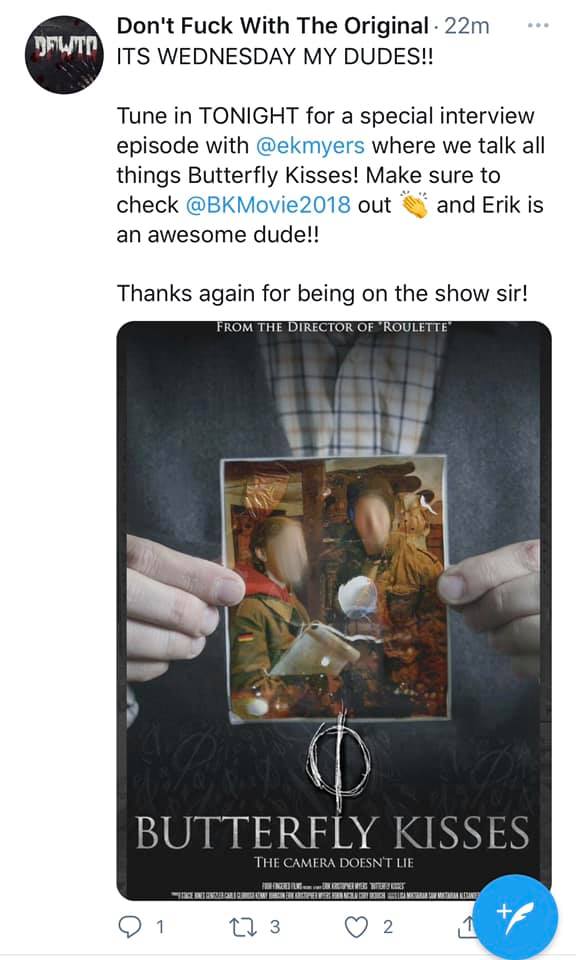This screenshot has width=576, height=960.
Task: Tap the 'Butterfly Kisses' title on the poster
Action: point(332,832)
